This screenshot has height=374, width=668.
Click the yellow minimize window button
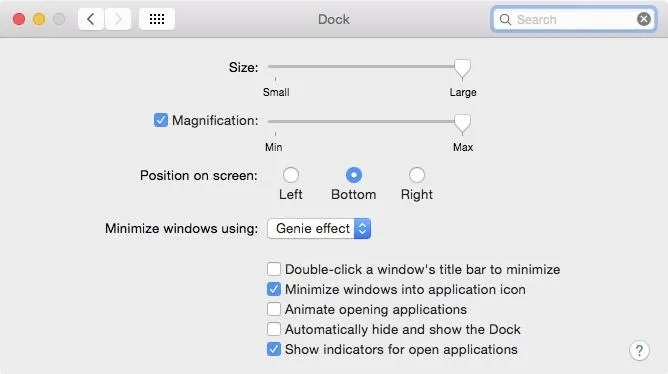tap(39, 19)
